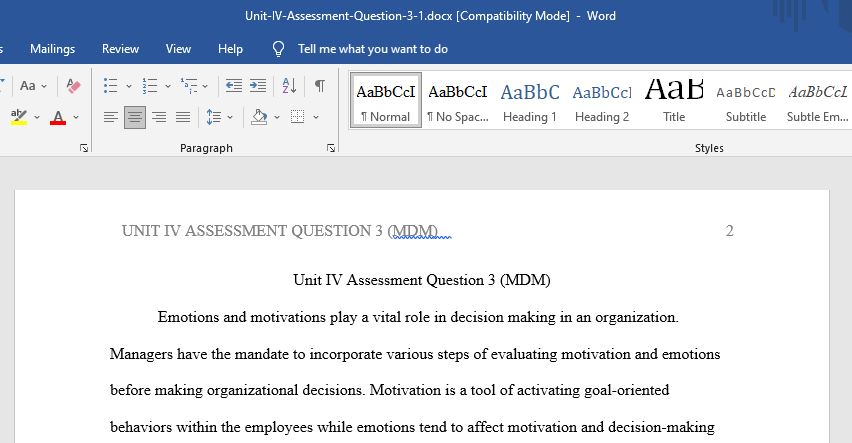
Task: Click header text UNIT IV ASSESSMENT QUESTION 3
Action: click(x=252, y=231)
